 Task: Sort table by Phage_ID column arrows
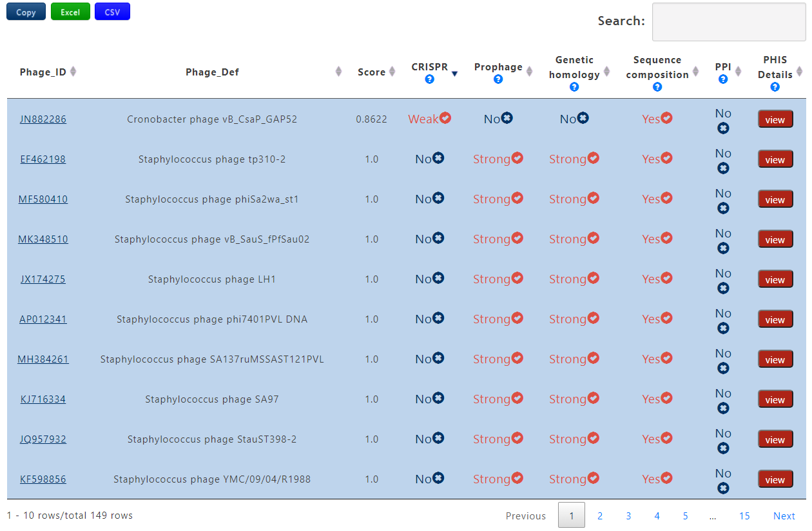(73, 72)
